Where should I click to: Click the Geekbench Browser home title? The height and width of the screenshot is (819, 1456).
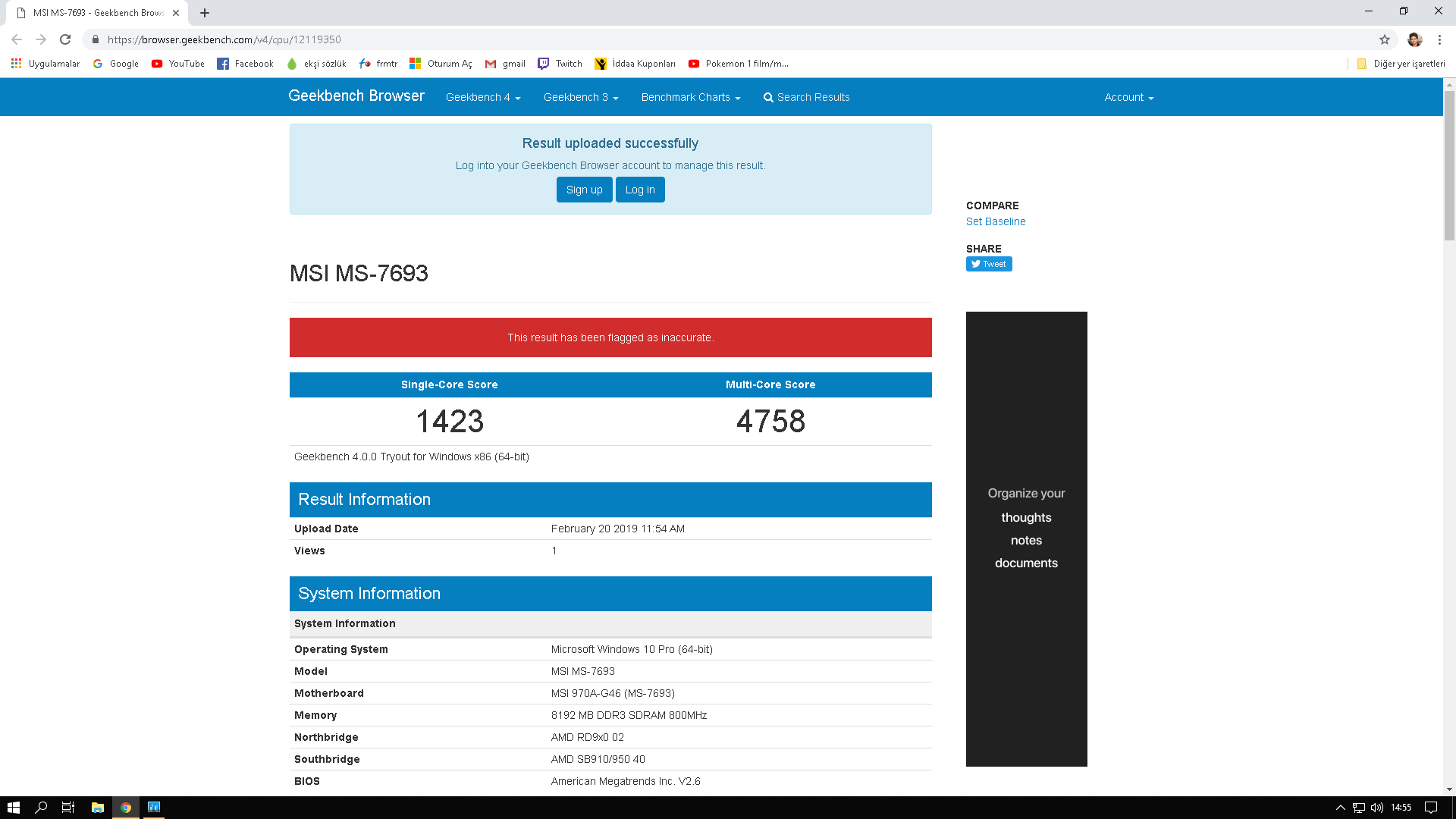[356, 96]
